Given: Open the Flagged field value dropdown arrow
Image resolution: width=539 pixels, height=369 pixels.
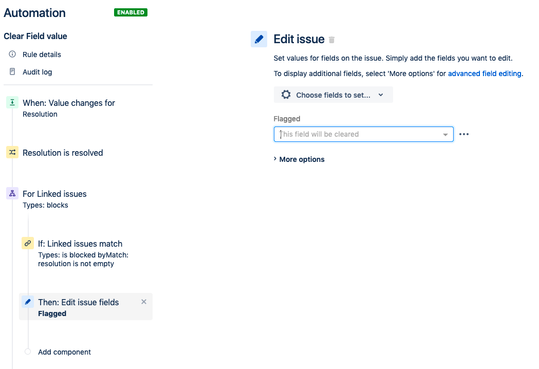Looking at the screenshot, I should click(445, 134).
